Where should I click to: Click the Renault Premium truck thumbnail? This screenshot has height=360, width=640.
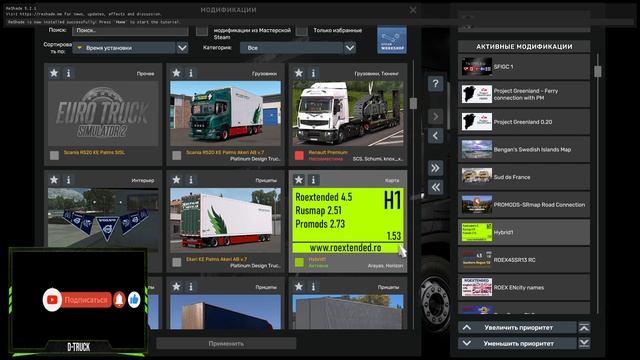[348, 113]
